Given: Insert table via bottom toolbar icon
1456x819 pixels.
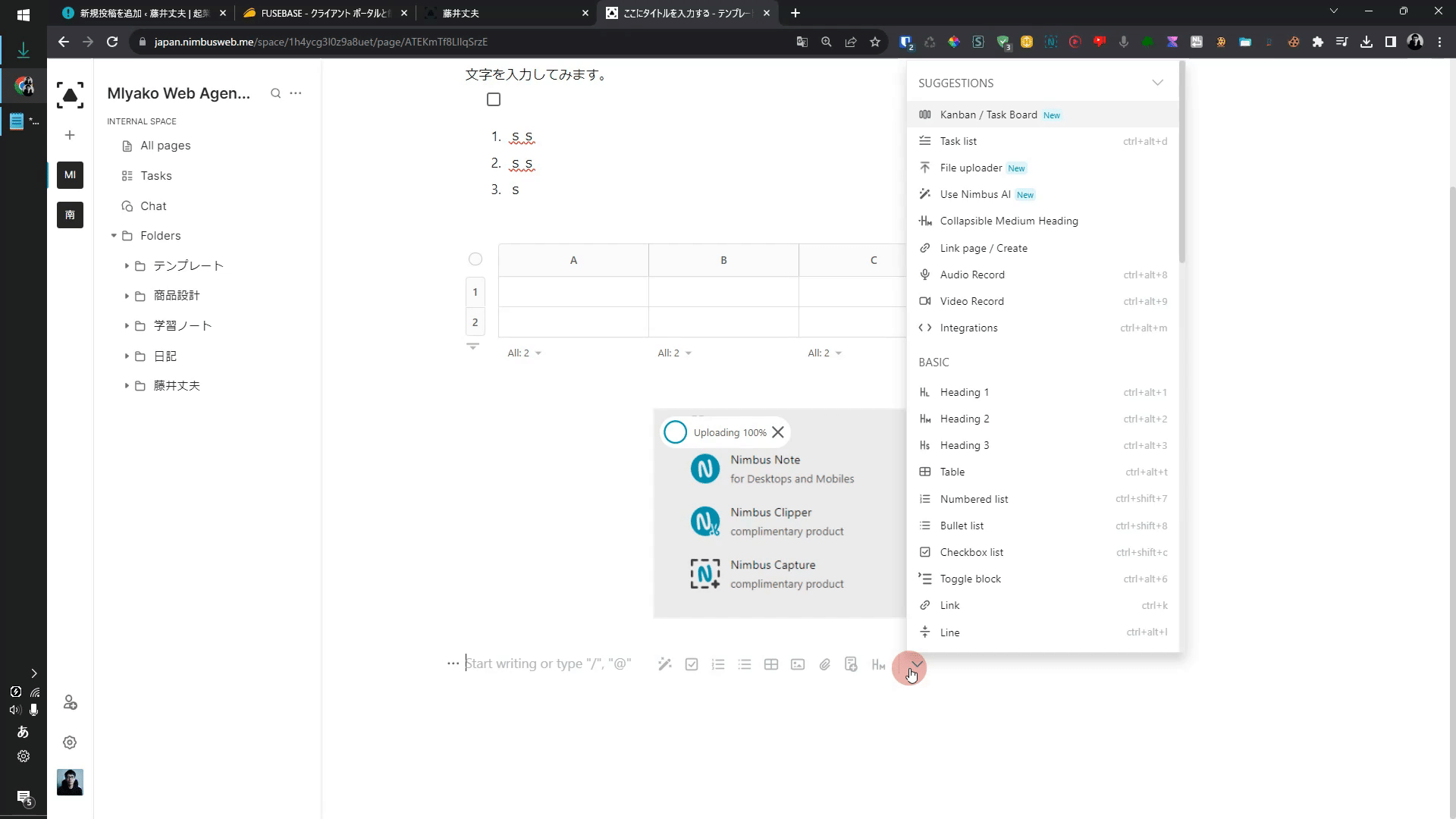Looking at the screenshot, I should pos(771,664).
